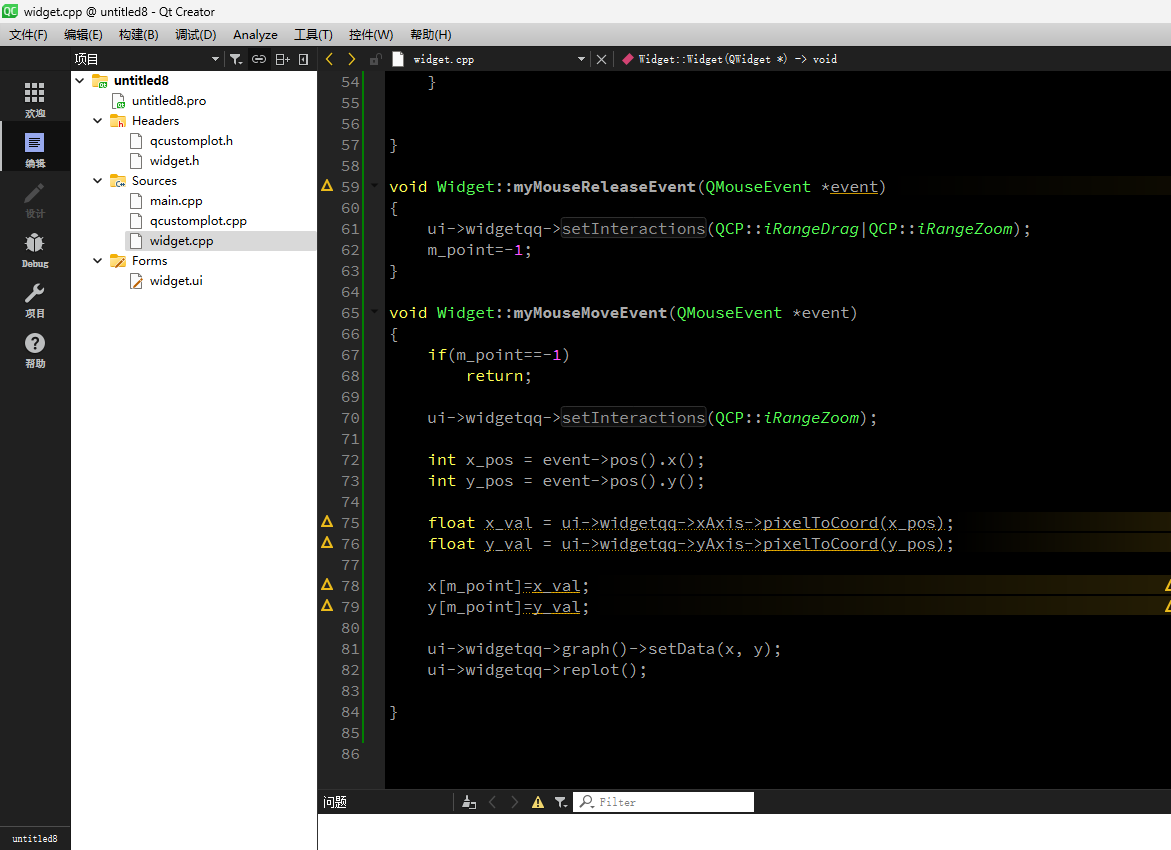Toggle show warnings in Issues pane
Screen dimensions: 1171x850
(538, 802)
